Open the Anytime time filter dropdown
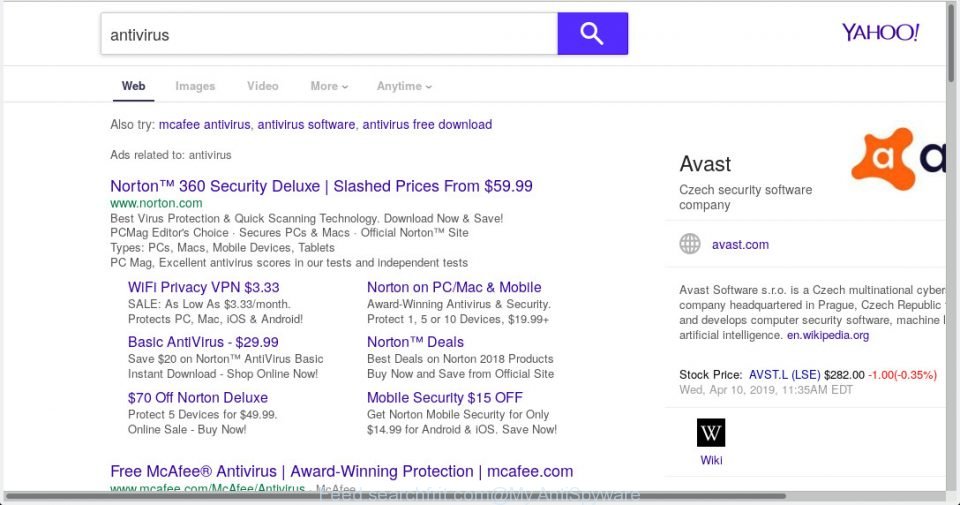The image size is (960, 505). tap(404, 86)
